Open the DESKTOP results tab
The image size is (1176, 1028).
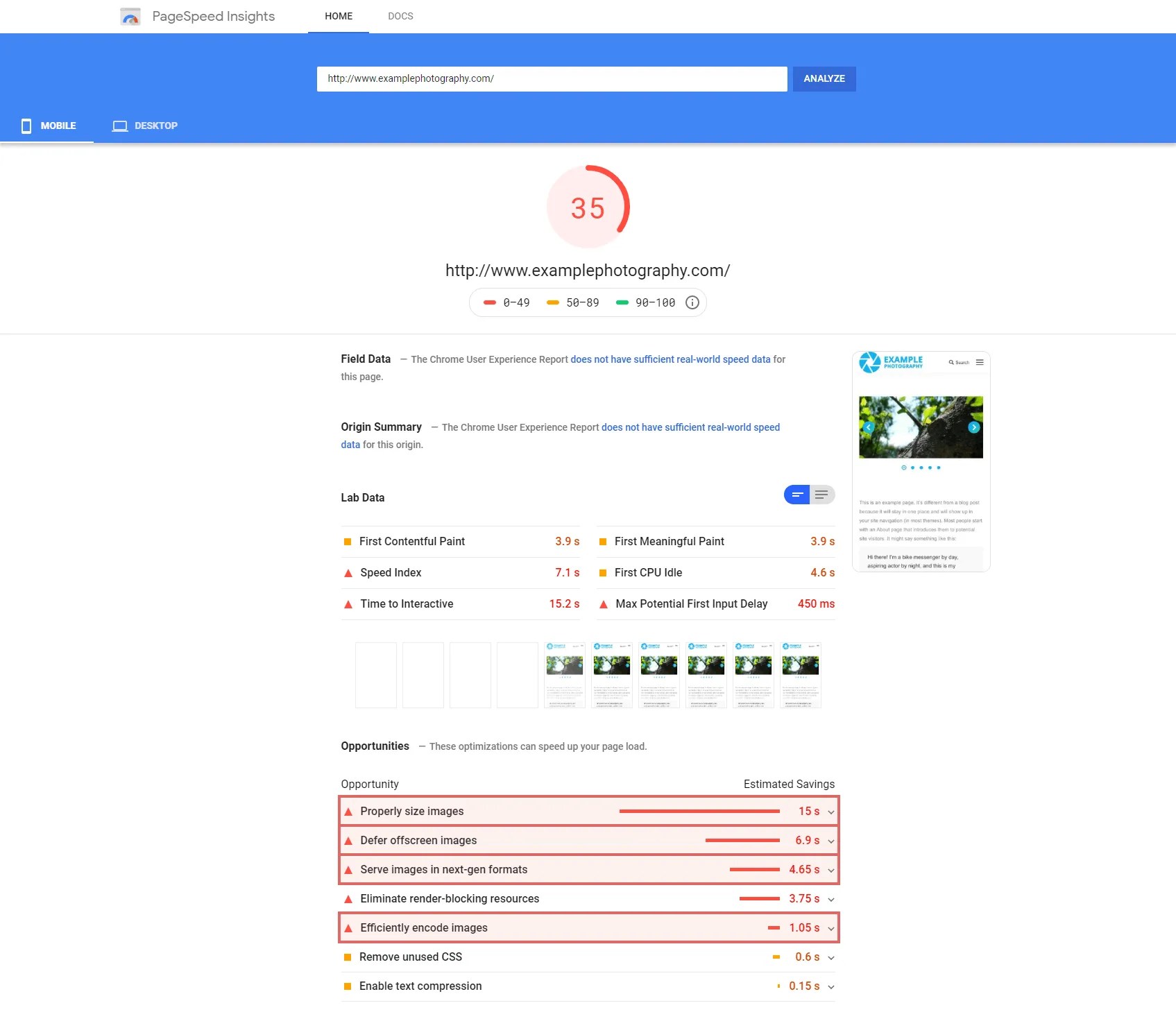(x=155, y=126)
